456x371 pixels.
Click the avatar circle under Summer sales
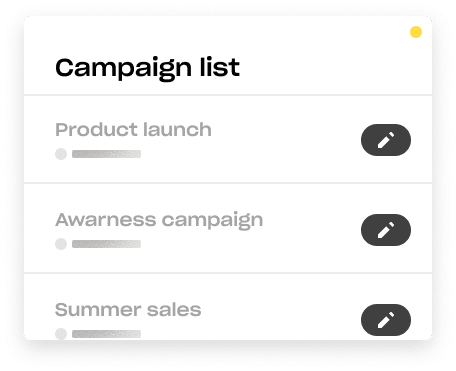(61, 334)
